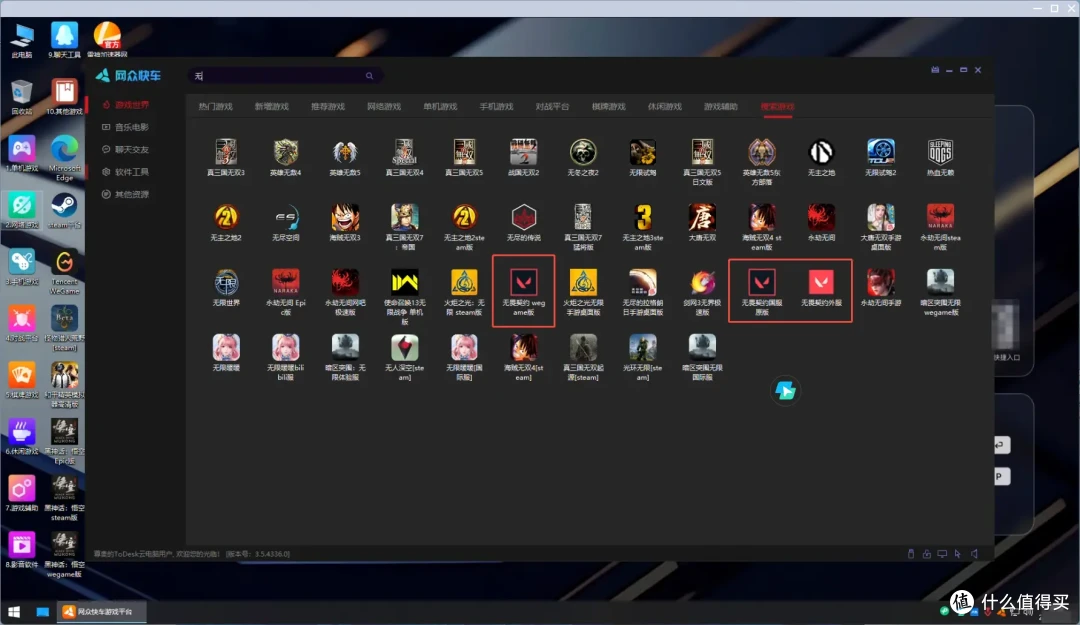Launch 无限试驾2 game

(880, 152)
